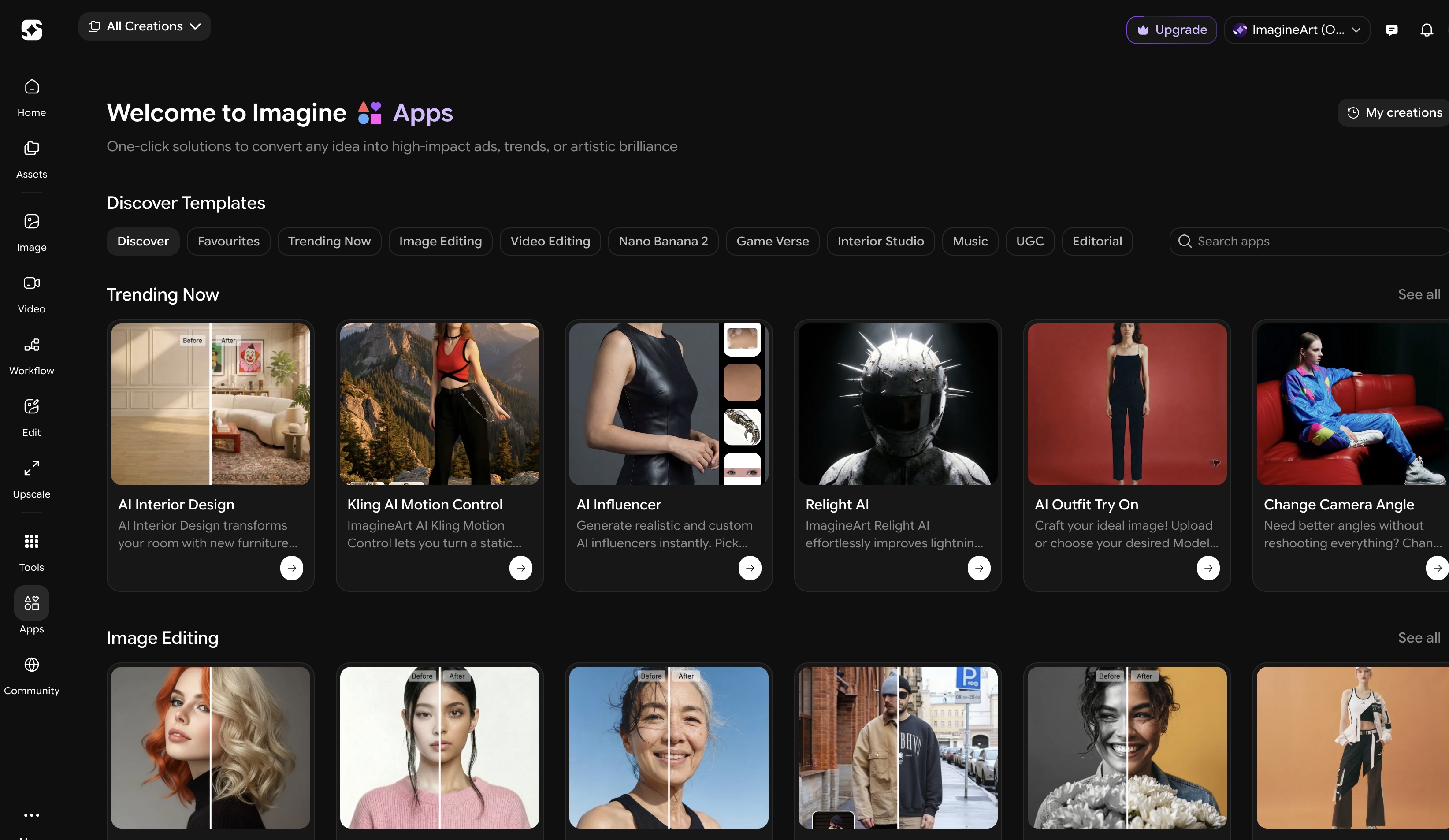Open the Home sidebar icon
The height and width of the screenshot is (840, 1449).
(32, 87)
